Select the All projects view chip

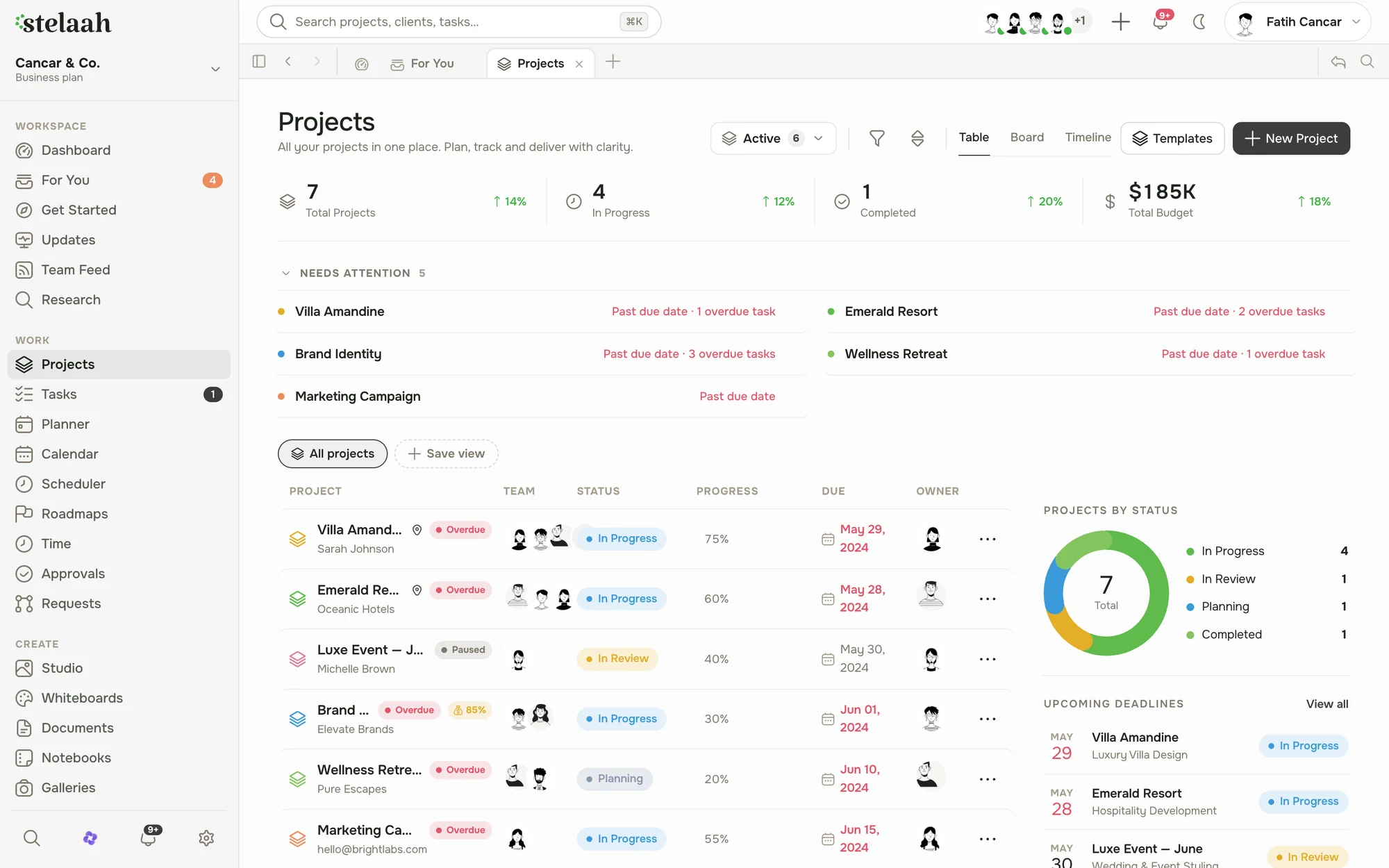tap(333, 453)
